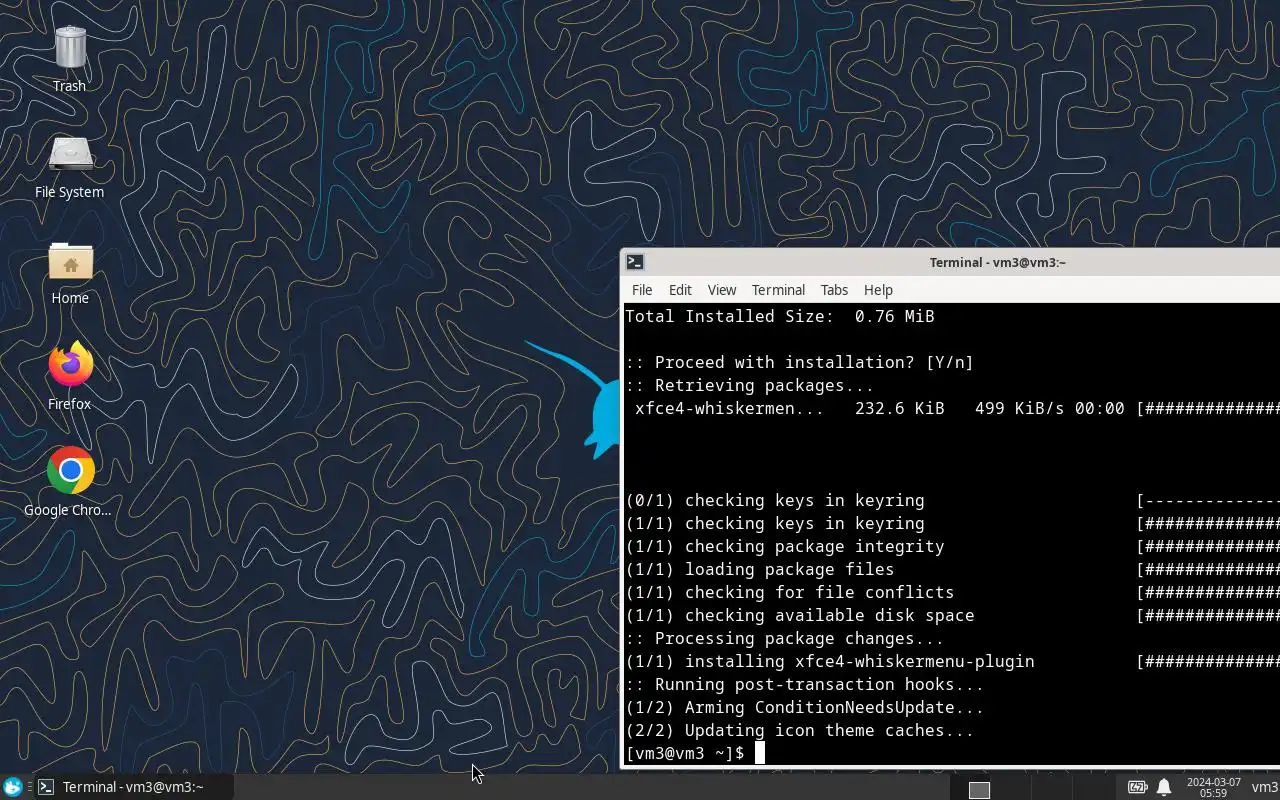
Task: Click the Terminal window title icon
Action: pos(635,262)
